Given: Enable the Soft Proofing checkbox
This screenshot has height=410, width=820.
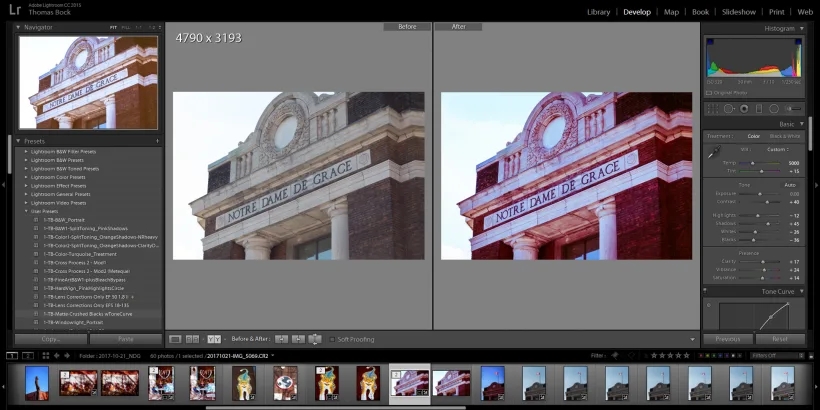Looking at the screenshot, I should point(330,339).
